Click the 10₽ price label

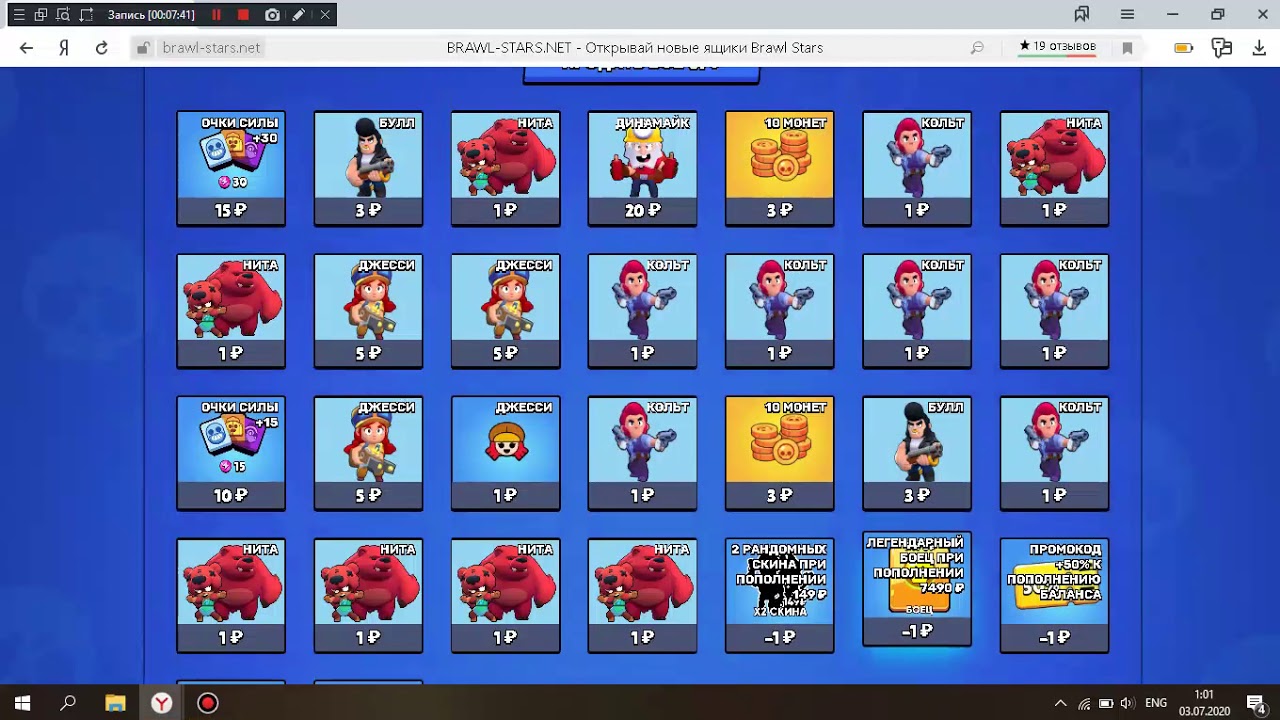click(x=231, y=495)
